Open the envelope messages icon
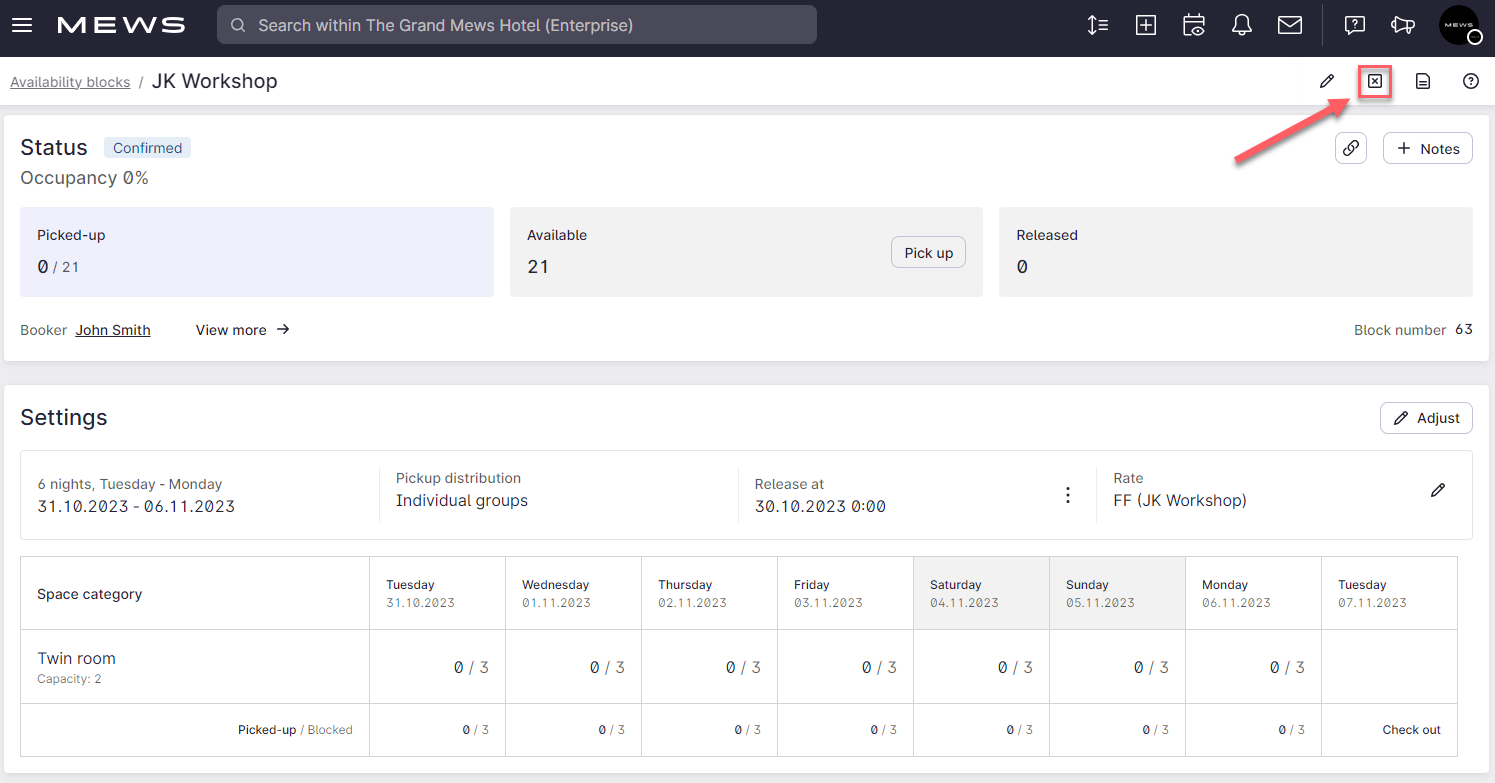This screenshot has width=1495, height=783. pos(1290,25)
